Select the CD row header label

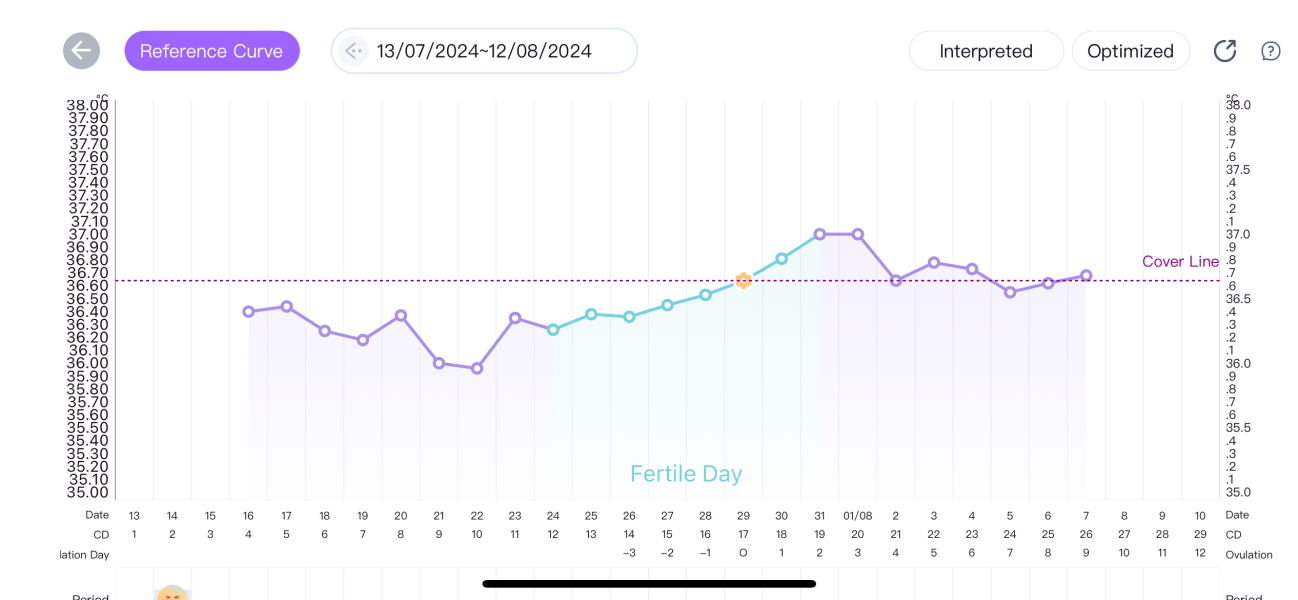[101, 534]
